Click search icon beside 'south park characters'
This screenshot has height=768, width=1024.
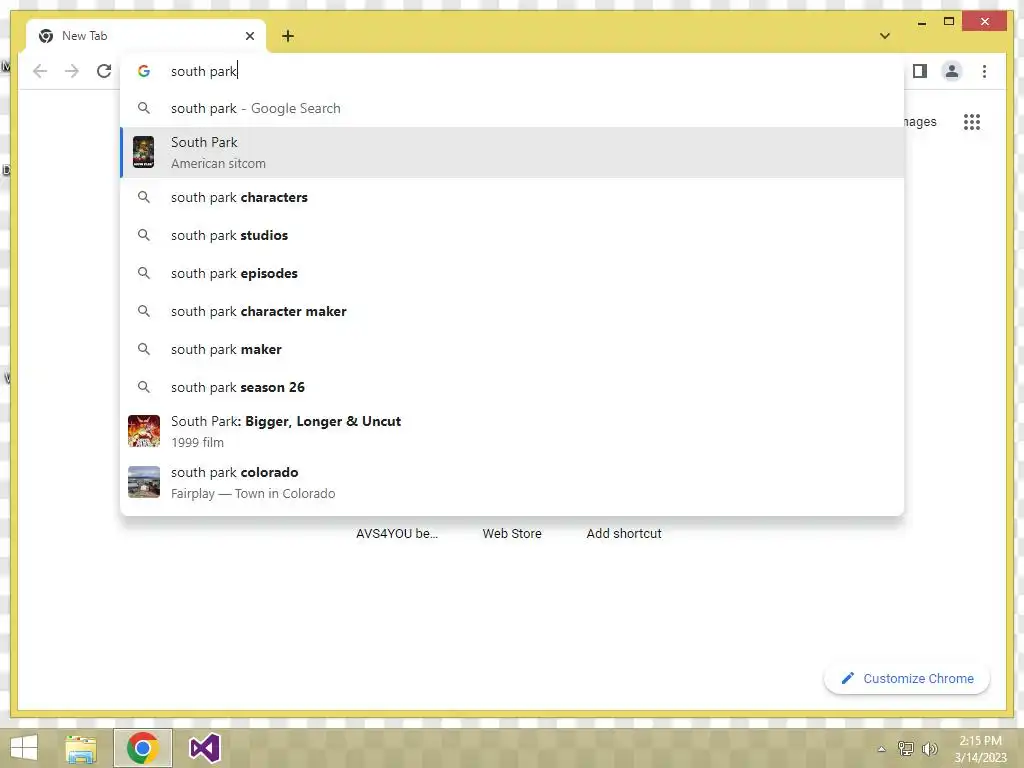coord(144,197)
